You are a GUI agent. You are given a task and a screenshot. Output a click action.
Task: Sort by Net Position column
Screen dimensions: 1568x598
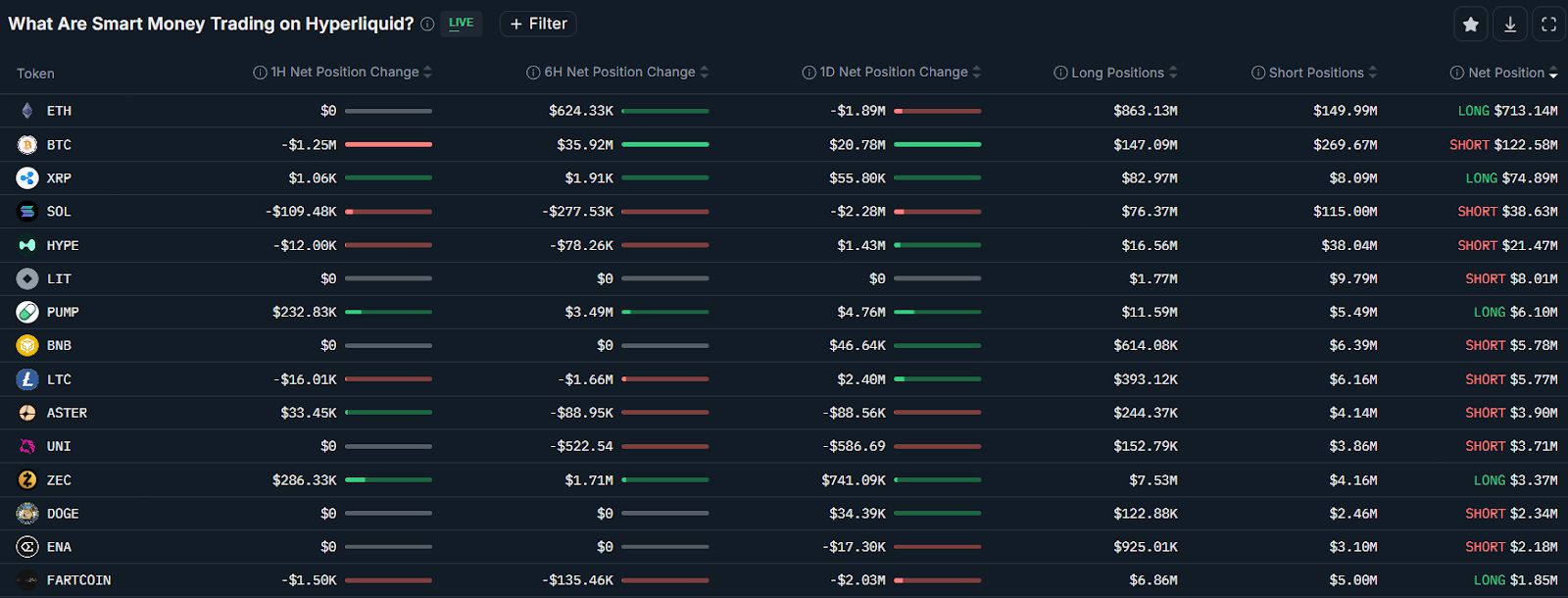1552,74
